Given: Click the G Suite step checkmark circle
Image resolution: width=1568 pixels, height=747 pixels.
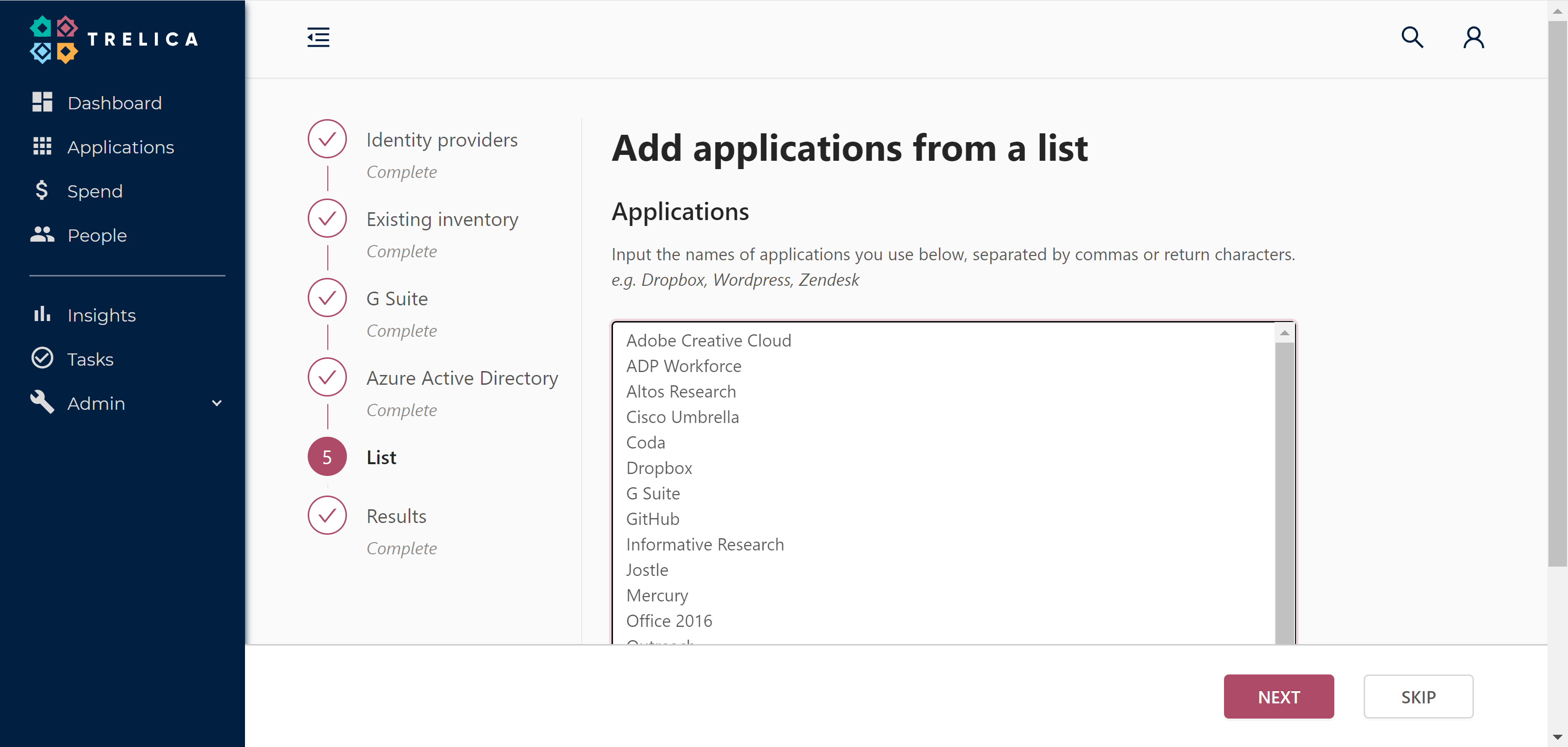Looking at the screenshot, I should [327, 298].
